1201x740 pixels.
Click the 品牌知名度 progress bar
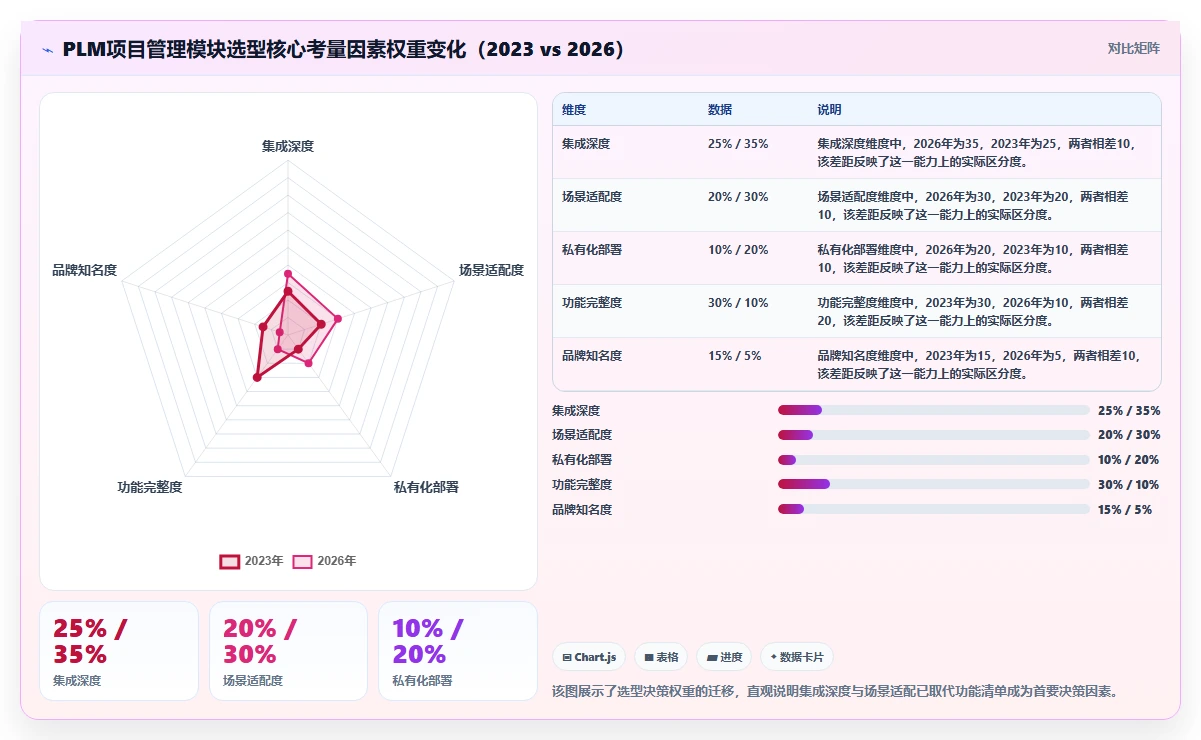934,509
